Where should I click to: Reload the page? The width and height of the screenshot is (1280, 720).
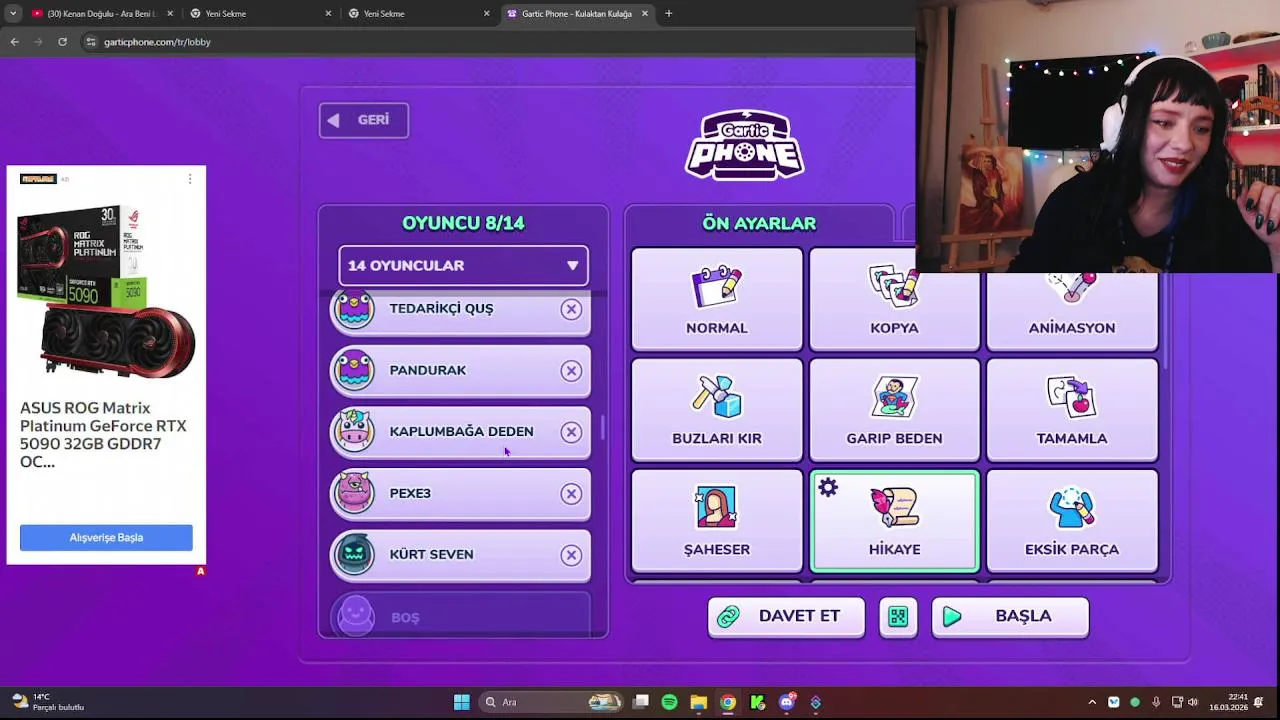(x=62, y=42)
